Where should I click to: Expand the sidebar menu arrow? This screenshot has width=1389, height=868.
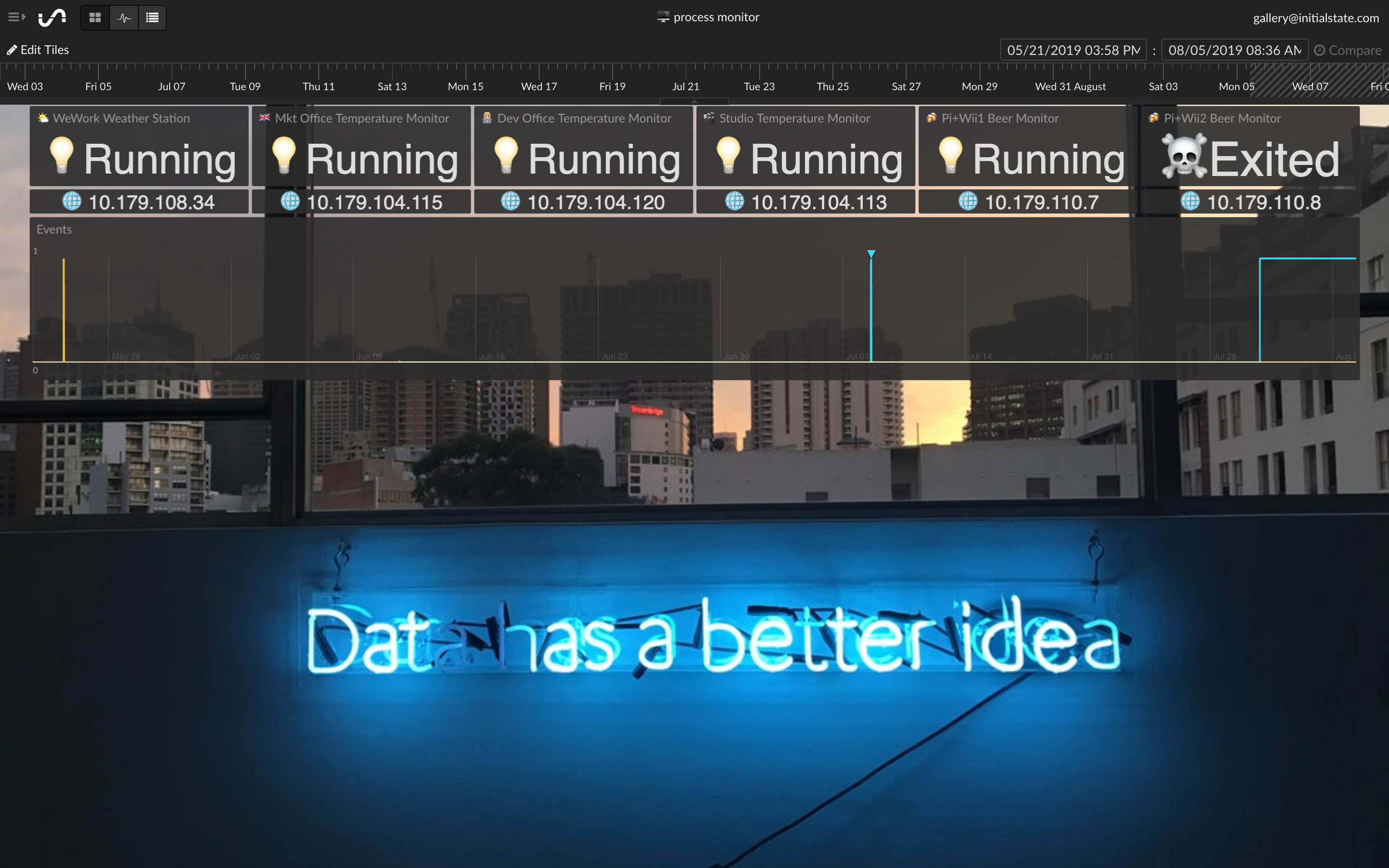click(x=23, y=17)
